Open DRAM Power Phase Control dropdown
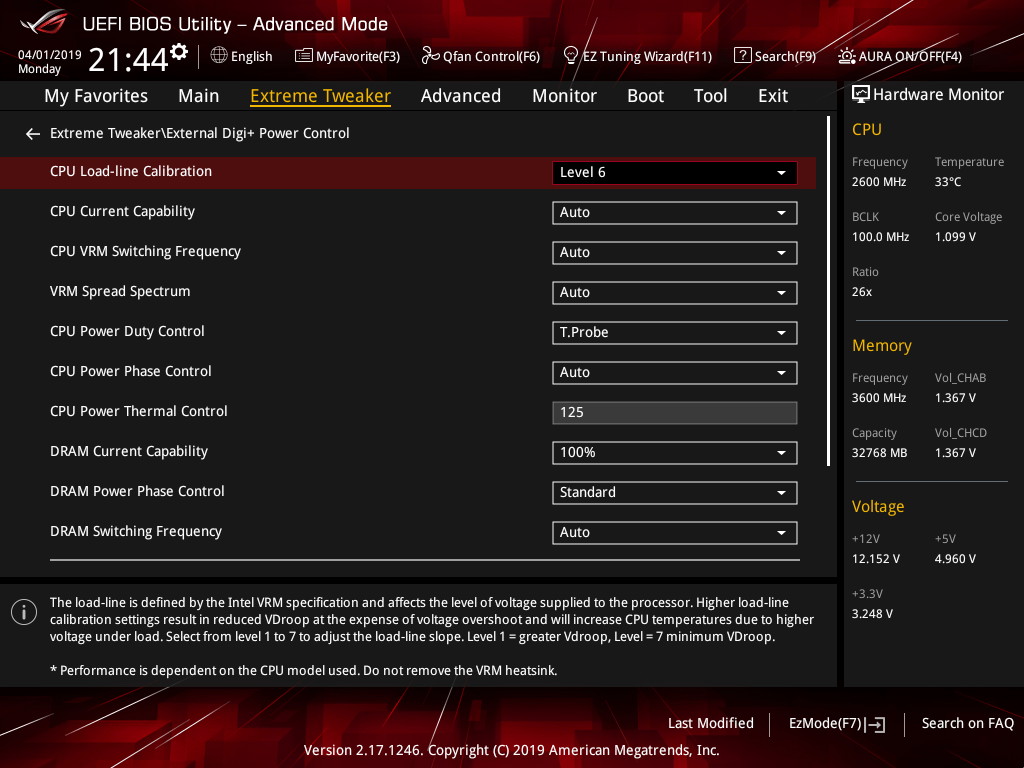The width and height of the screenshot is (1024, 768). pyautogui.click(x=675, y=492)
